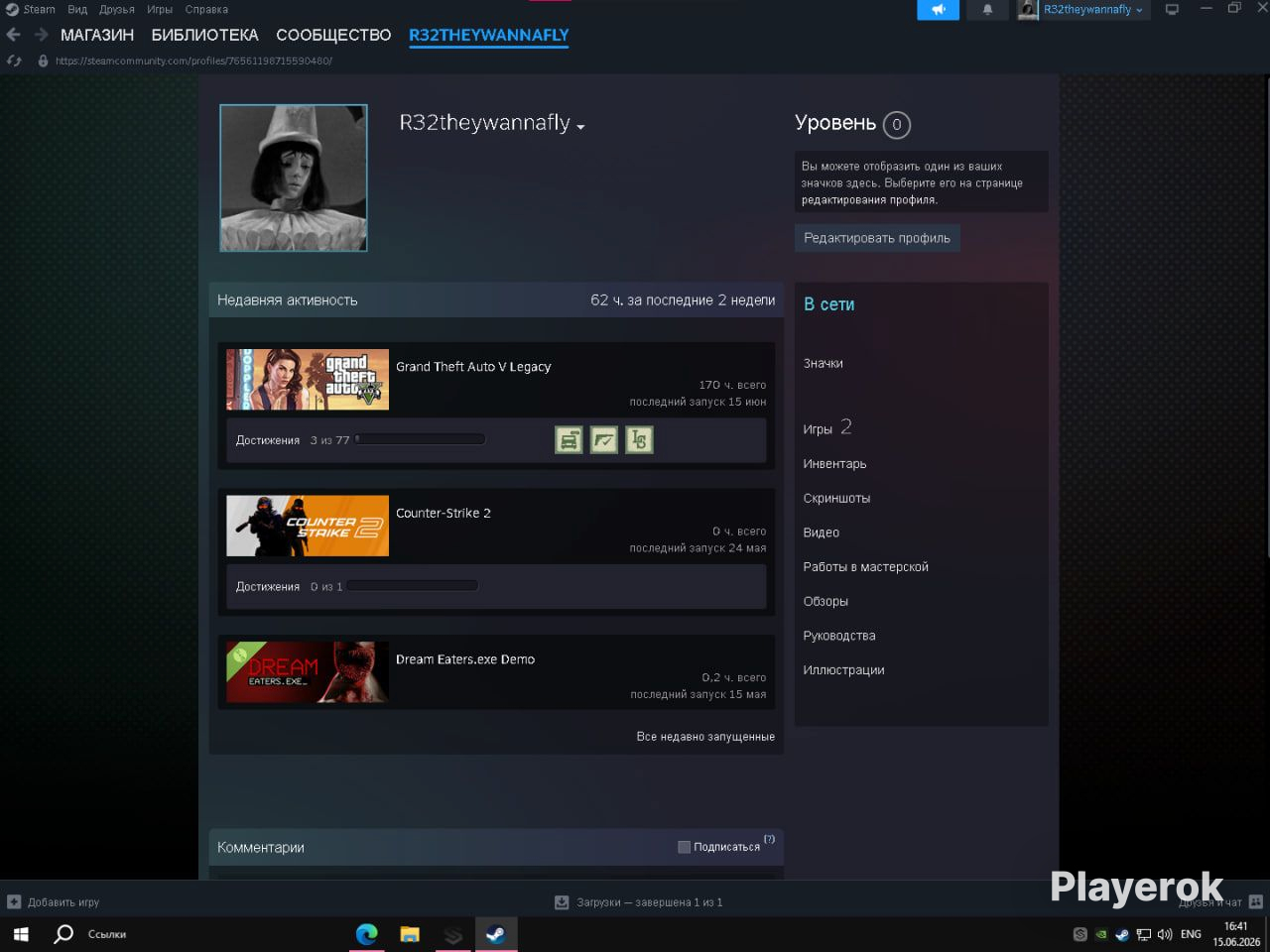Go to the МАГАЗИН tab
Viewport: 1270px width, 952px height.
point(97,35)
